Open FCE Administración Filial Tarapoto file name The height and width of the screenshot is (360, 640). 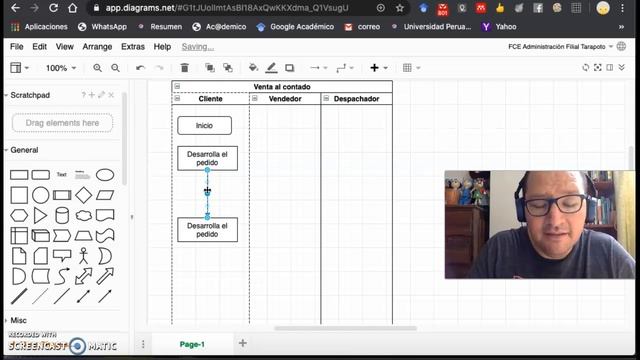pos(556,47)
